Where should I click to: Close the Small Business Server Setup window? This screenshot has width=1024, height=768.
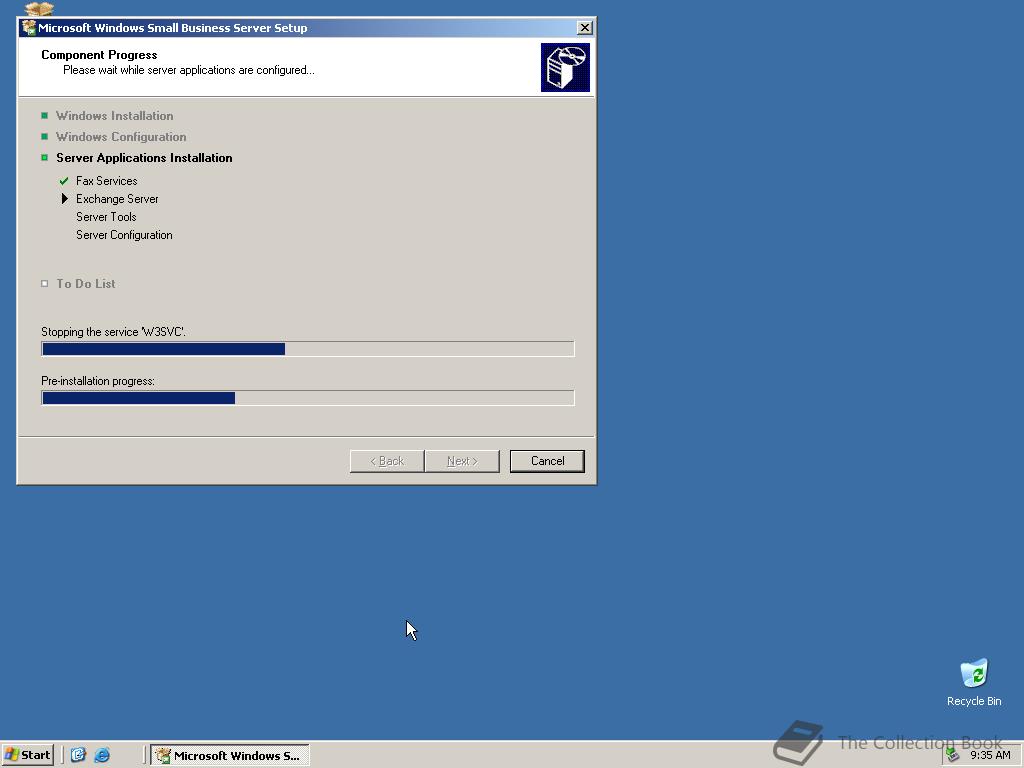pos(584,27)
